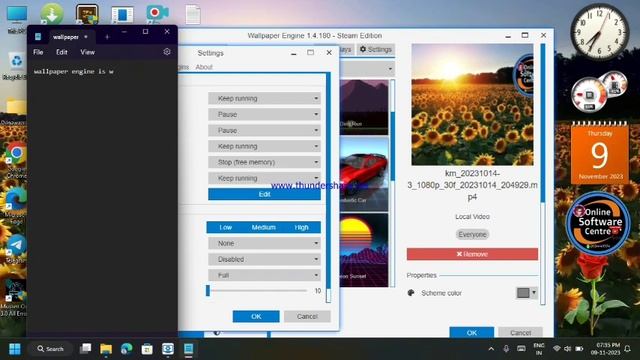The width and height of the screenshot is (640, 360).
Task: Click OK in Wallpaper Engine main window
Action: pyautogui.click(x=471, y=333)
